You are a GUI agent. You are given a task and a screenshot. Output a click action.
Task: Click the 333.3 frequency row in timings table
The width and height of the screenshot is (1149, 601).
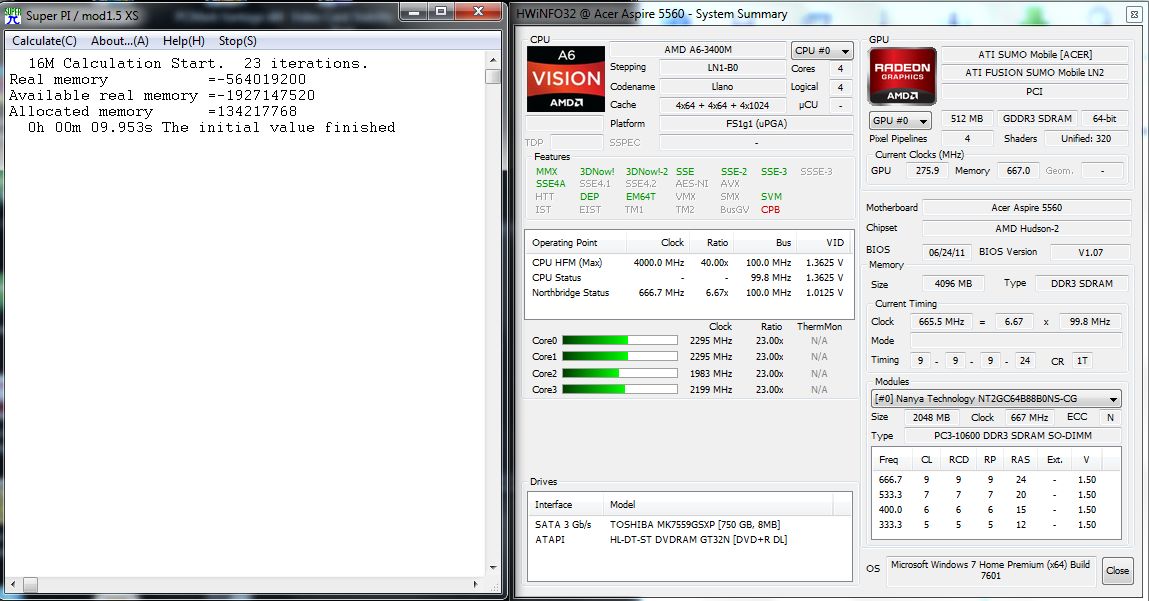tap(995, 525)
